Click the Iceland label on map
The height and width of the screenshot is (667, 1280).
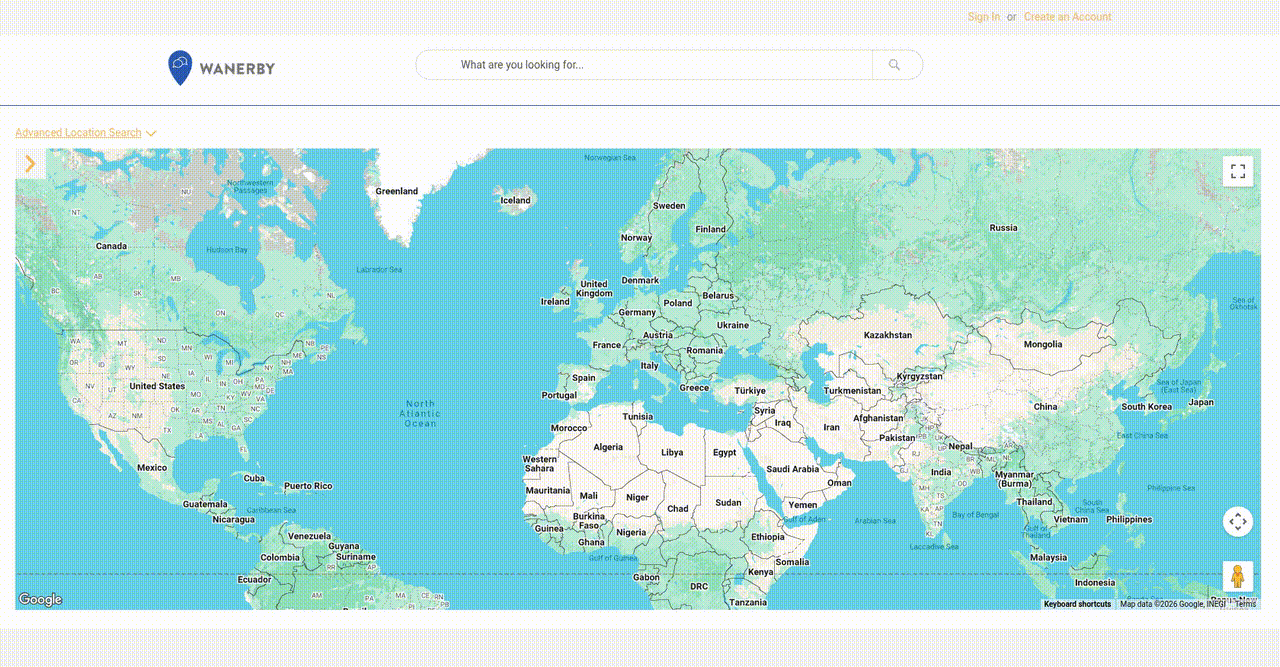[516, 200]
